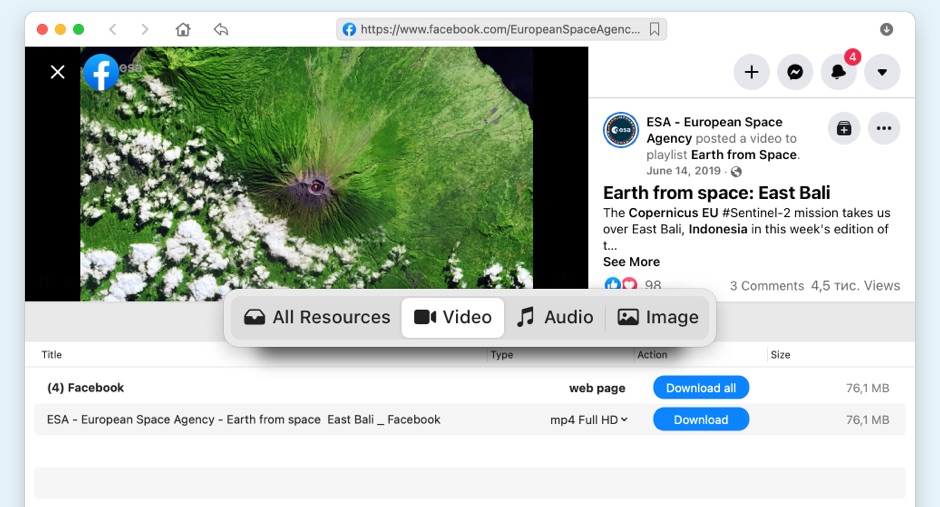The image size is (940, 507).
Task: Open notifications bell with 4 badge
Action: point(839,72)
